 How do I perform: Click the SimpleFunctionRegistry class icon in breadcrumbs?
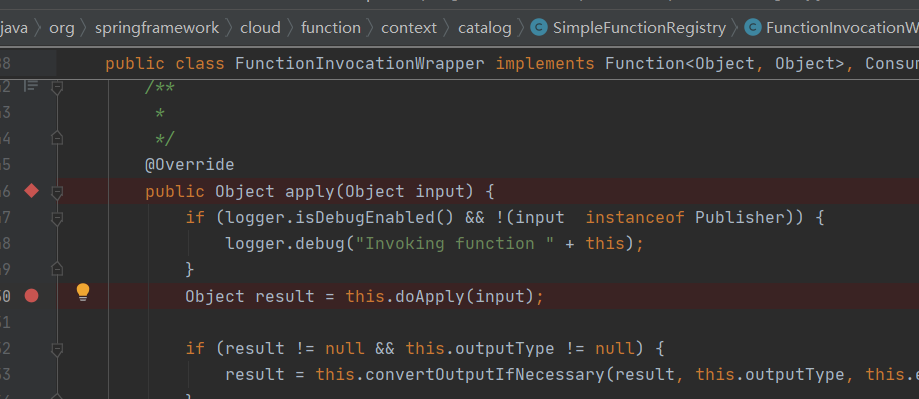[x=539, y=28]
